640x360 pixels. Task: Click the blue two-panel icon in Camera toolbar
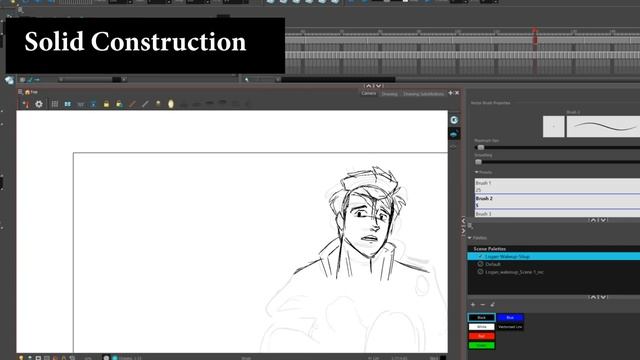coord(67,104)
